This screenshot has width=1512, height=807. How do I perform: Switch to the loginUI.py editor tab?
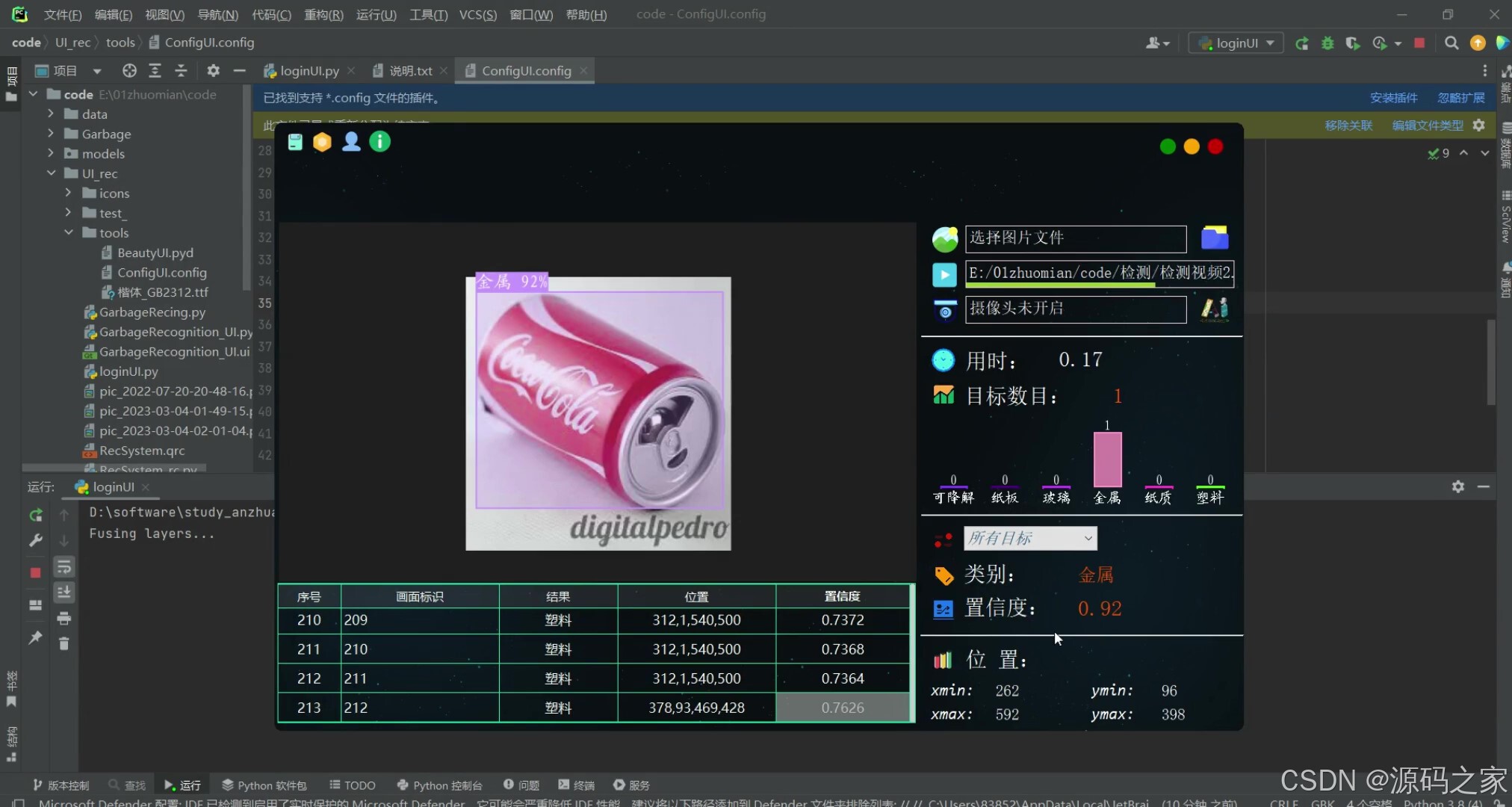[309, 71]
